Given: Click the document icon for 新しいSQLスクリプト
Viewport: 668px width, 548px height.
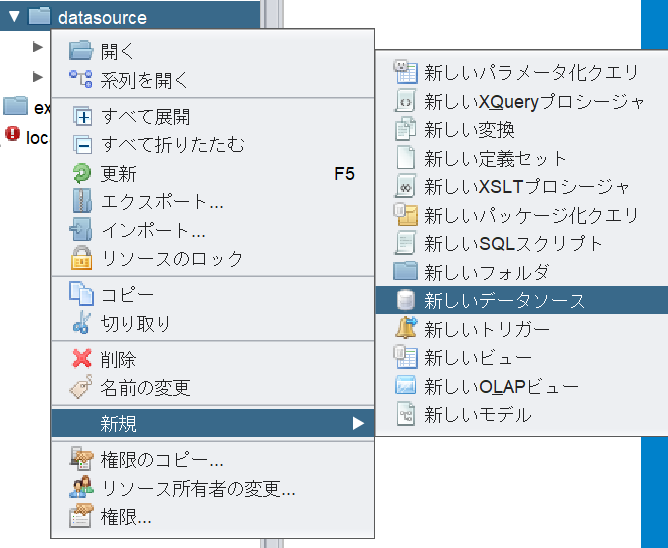Looking at the screenshot, I should click(405, 243).
